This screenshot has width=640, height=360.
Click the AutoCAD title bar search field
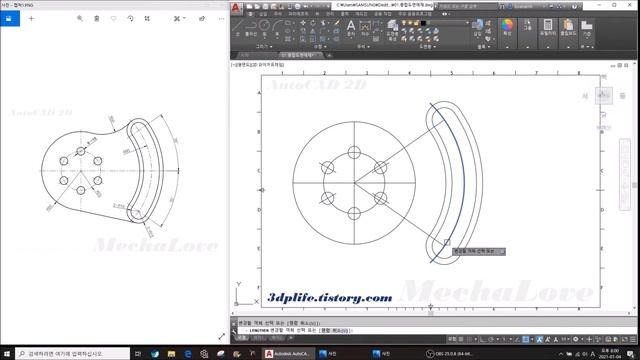[x=468, y=6]
